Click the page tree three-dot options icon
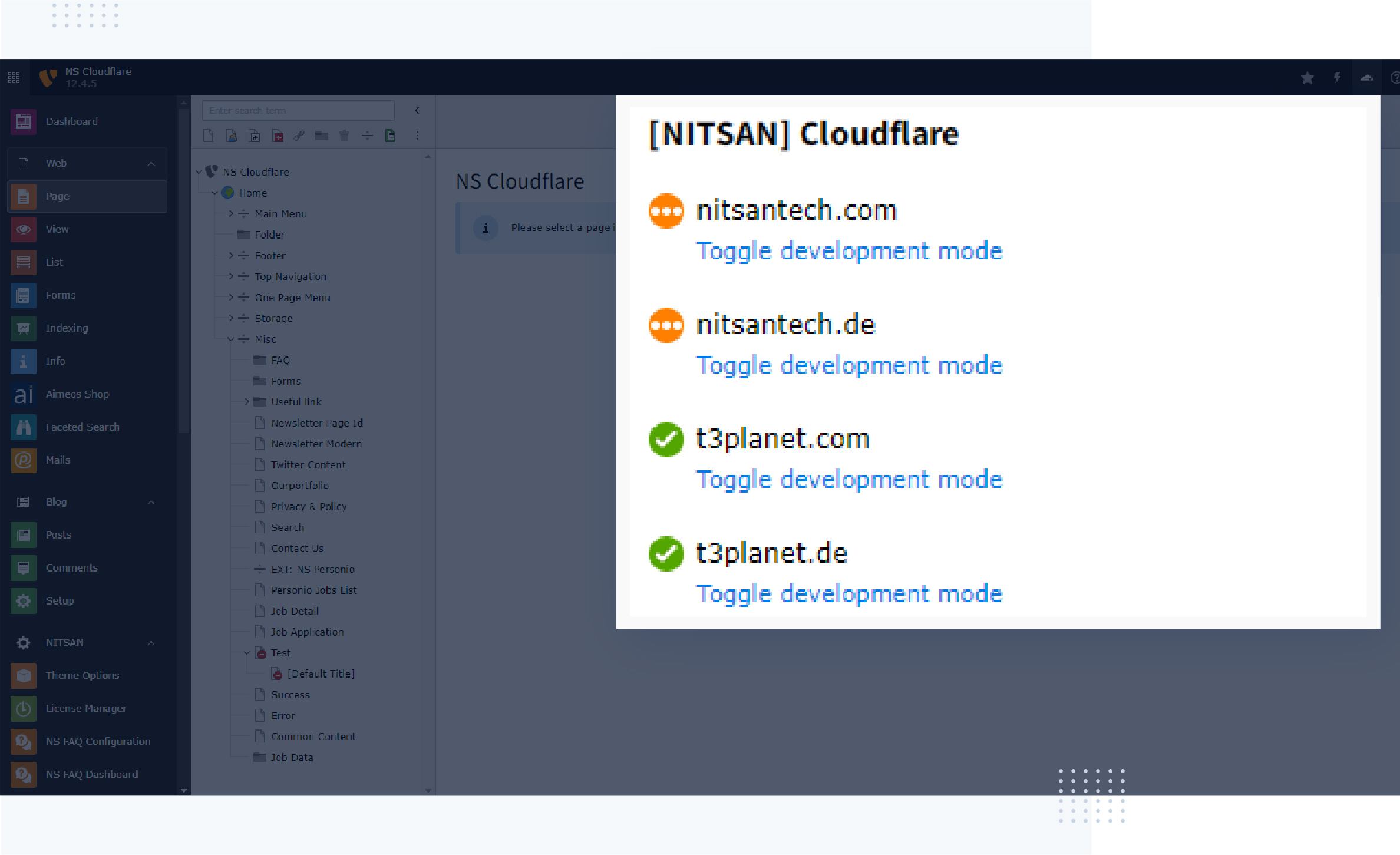This screenshot has width=1400, height=855. click(417, 136)
